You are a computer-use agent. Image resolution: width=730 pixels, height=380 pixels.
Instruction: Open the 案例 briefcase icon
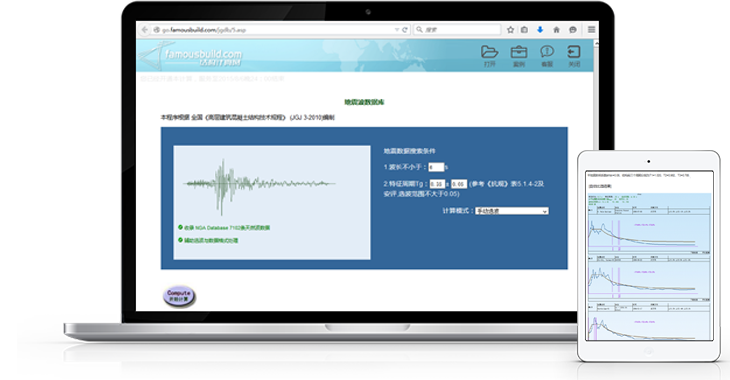tap(519, 56)
